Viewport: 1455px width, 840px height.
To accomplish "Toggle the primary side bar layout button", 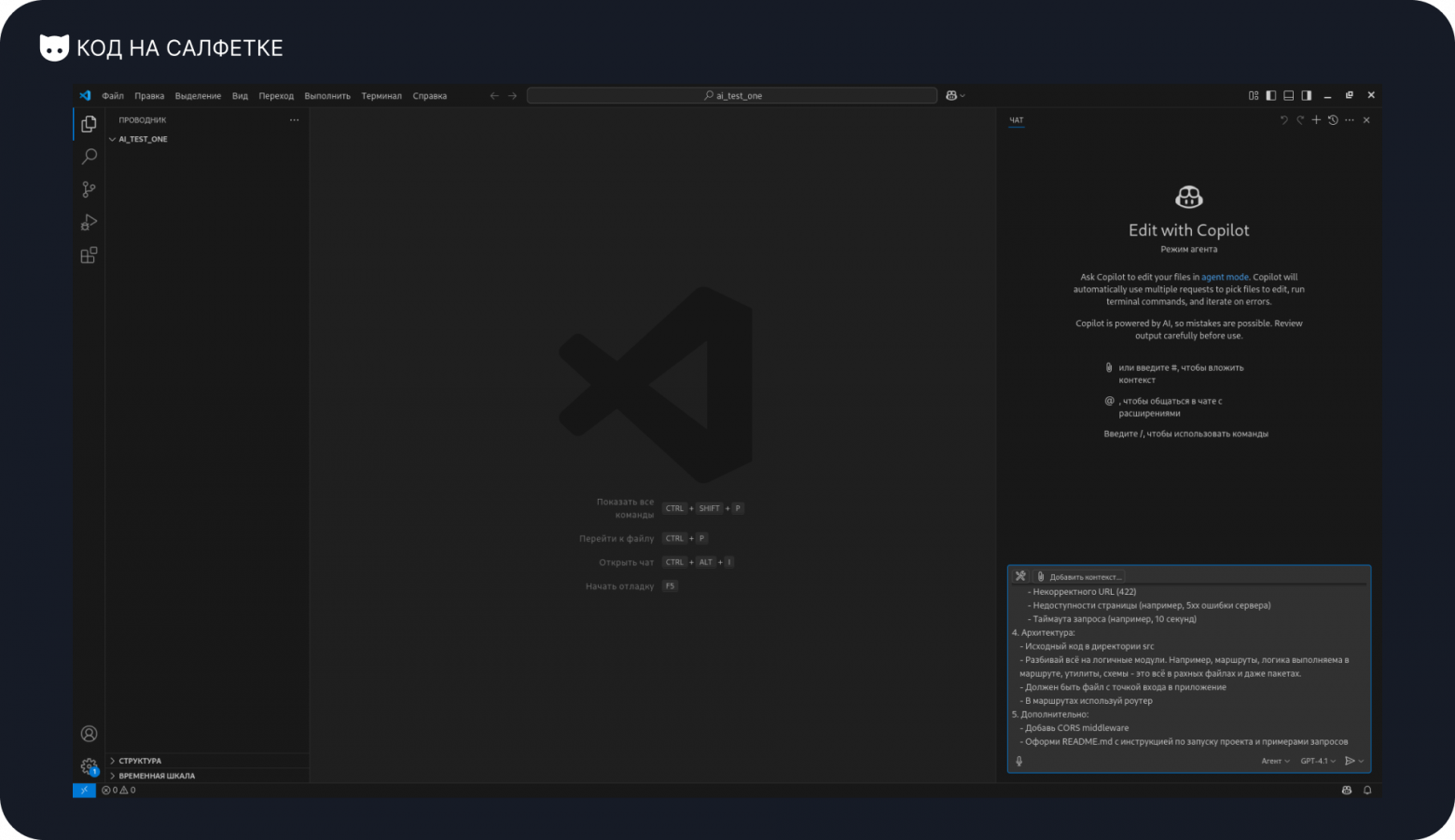I will point(1270,95).
